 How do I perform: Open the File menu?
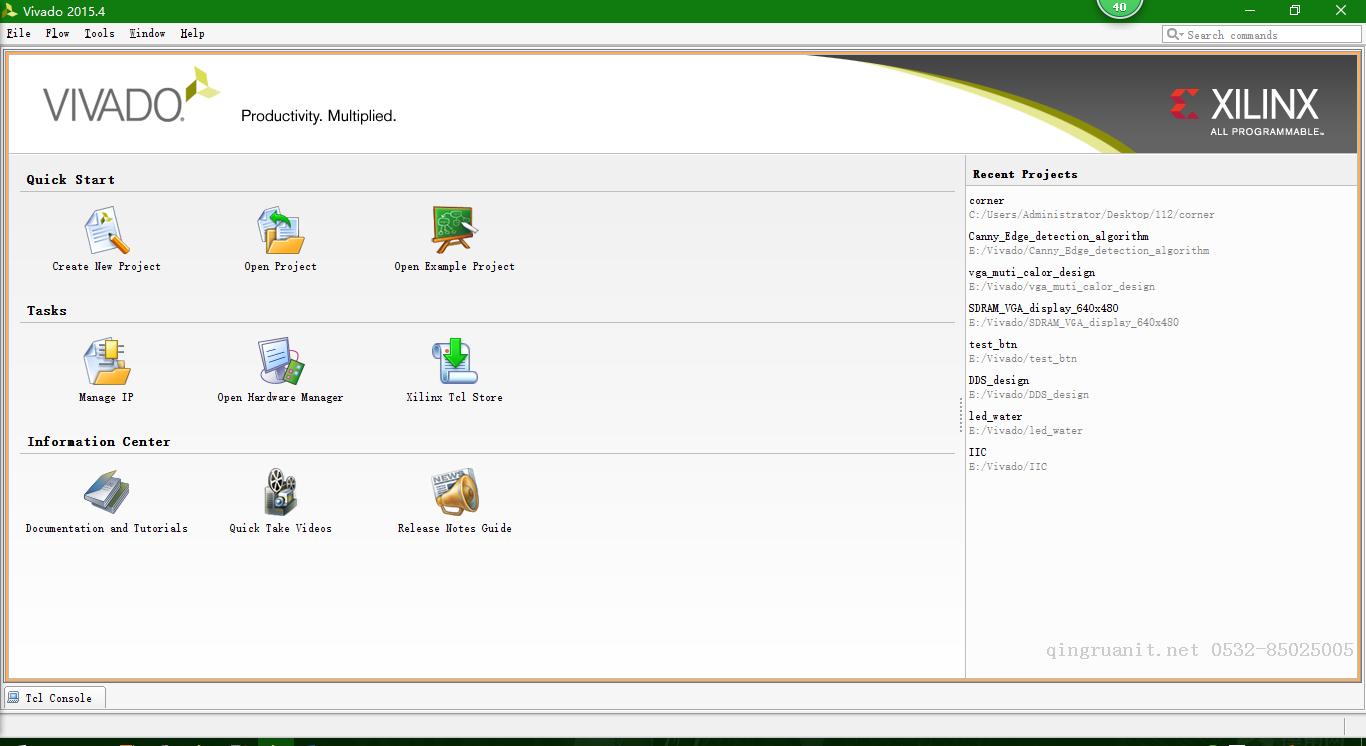[x=18, y=33]
